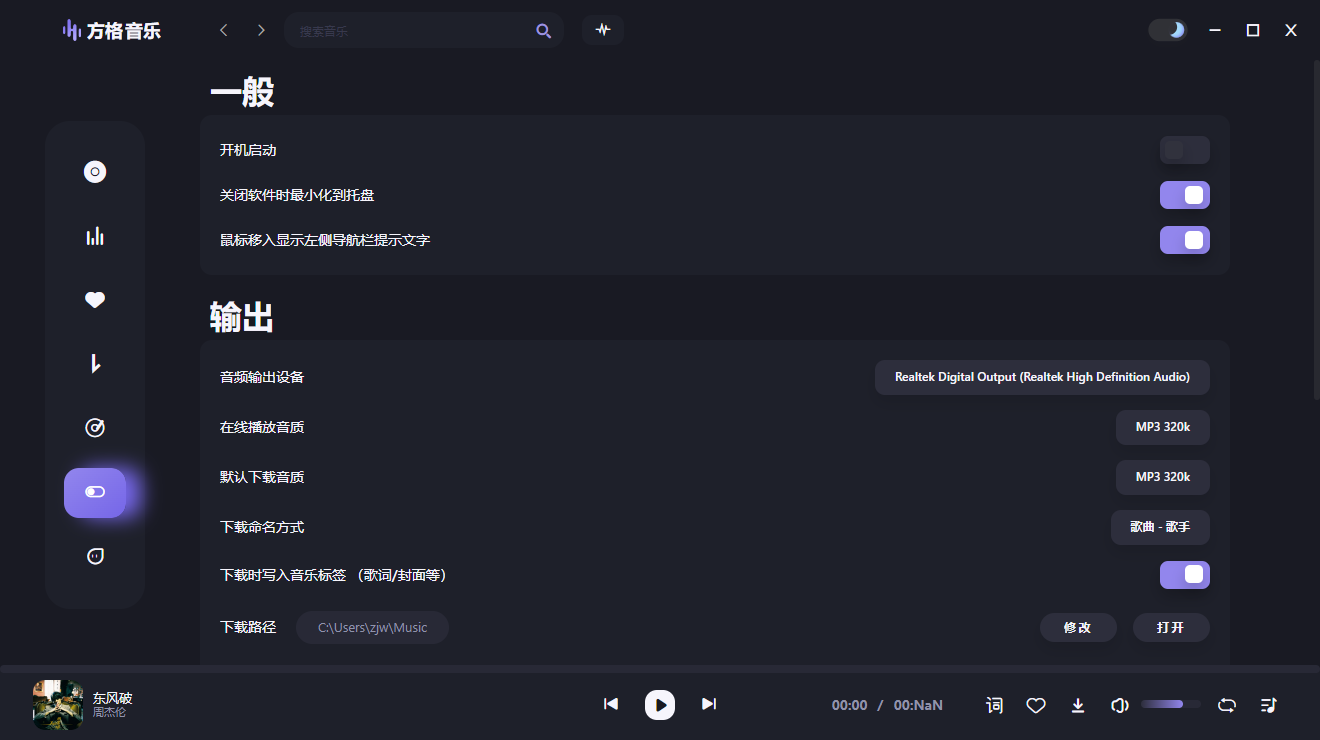This screenshot has height=740, width=1320.
Task: Open the 在线播放音质 quality selector
Action: coord(1162,427)
